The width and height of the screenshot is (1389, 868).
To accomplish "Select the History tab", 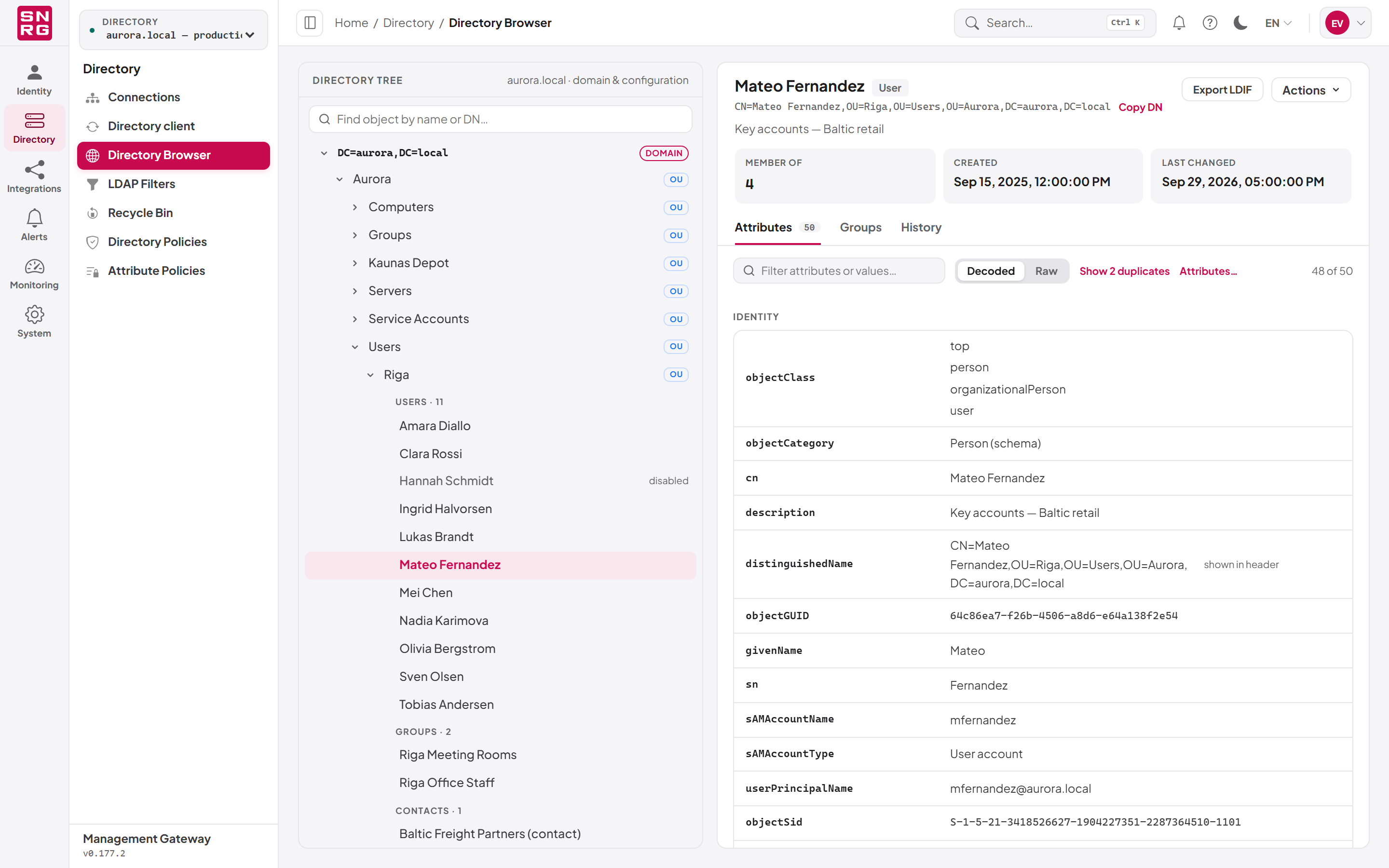I will pyautogui.click(x=921, y=228).
